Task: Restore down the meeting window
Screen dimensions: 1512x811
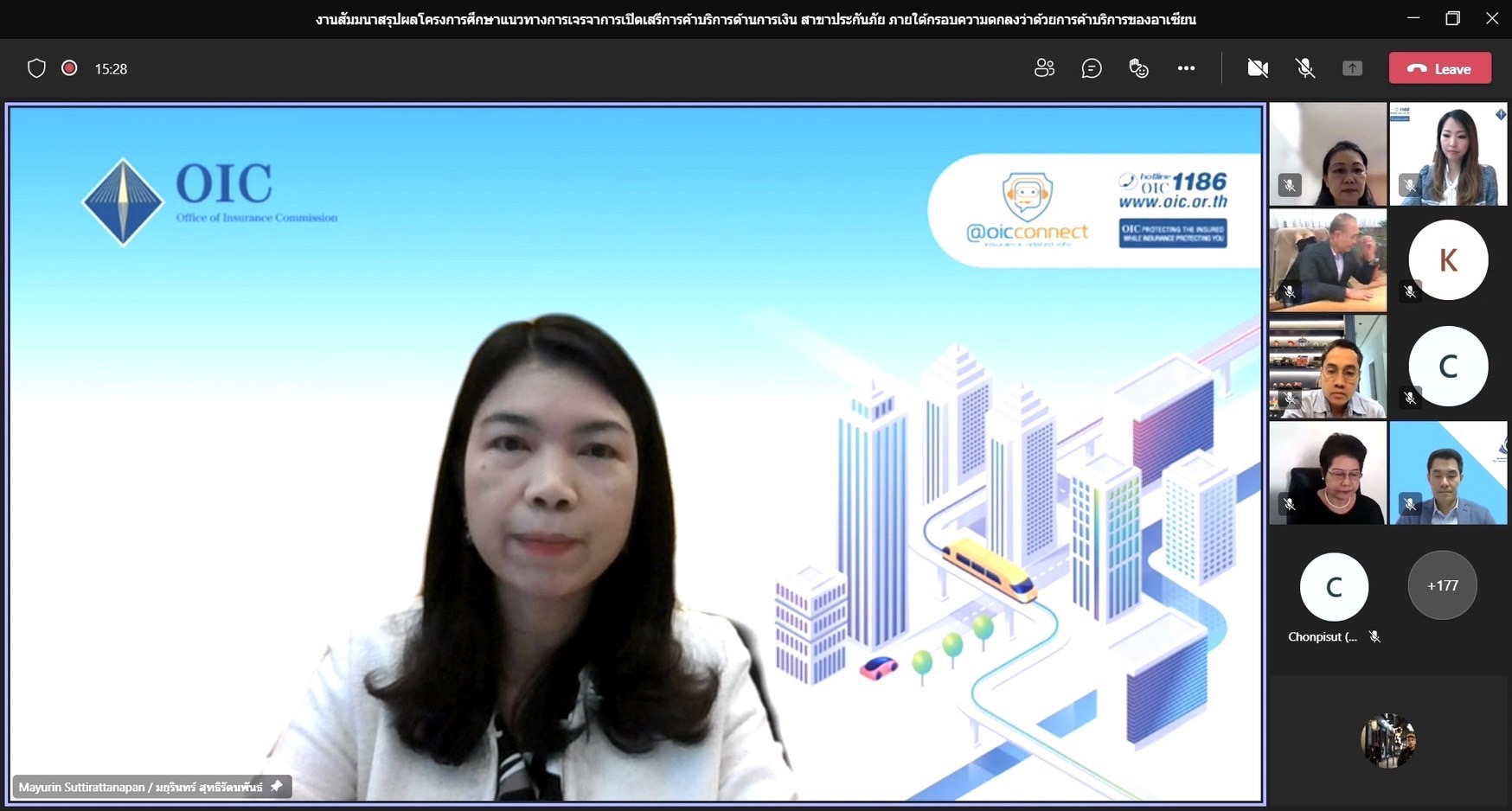Action: (1452, 18)
